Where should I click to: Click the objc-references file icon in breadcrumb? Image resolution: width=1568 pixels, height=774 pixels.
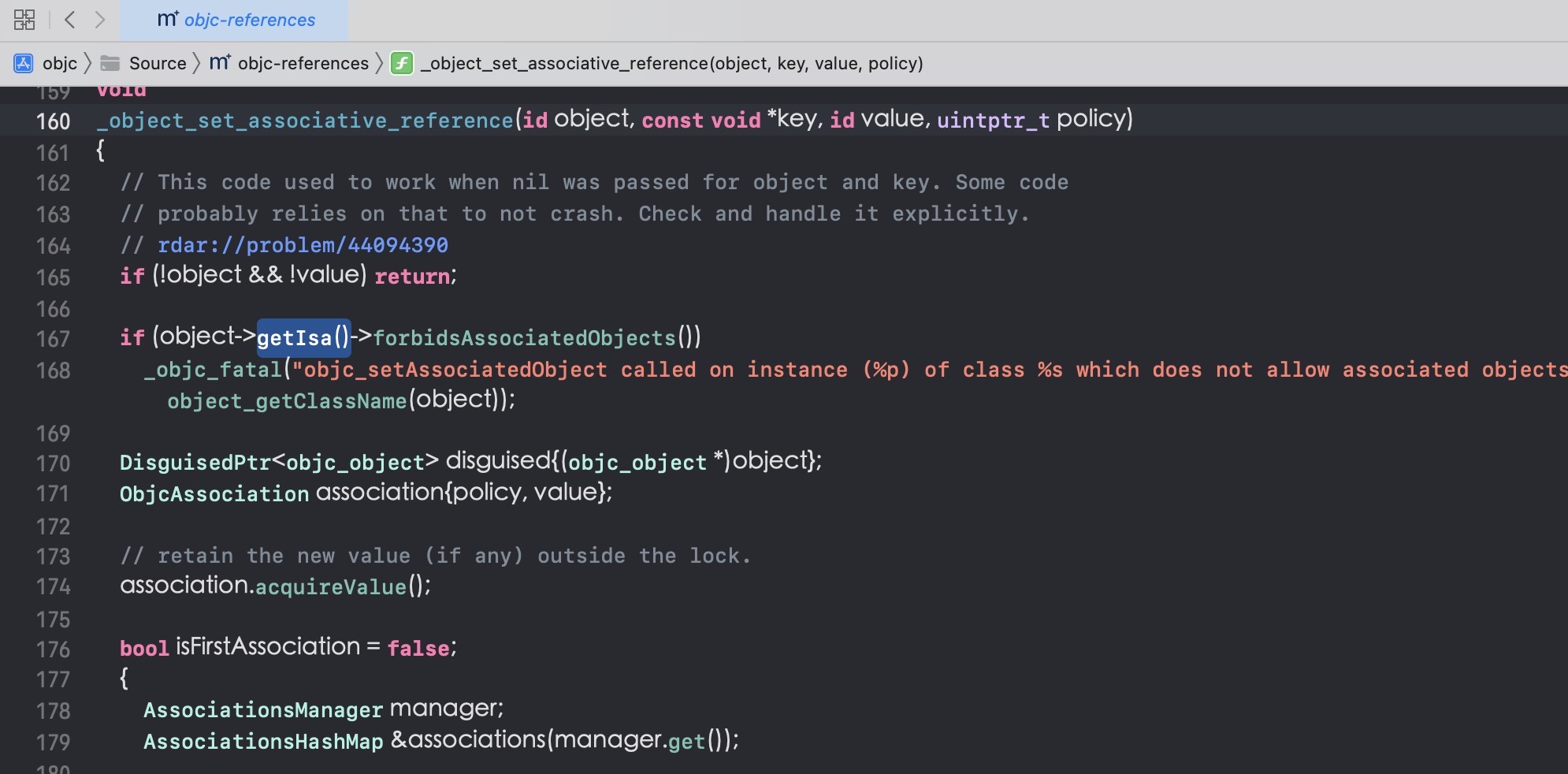click(x=220, y=62)
